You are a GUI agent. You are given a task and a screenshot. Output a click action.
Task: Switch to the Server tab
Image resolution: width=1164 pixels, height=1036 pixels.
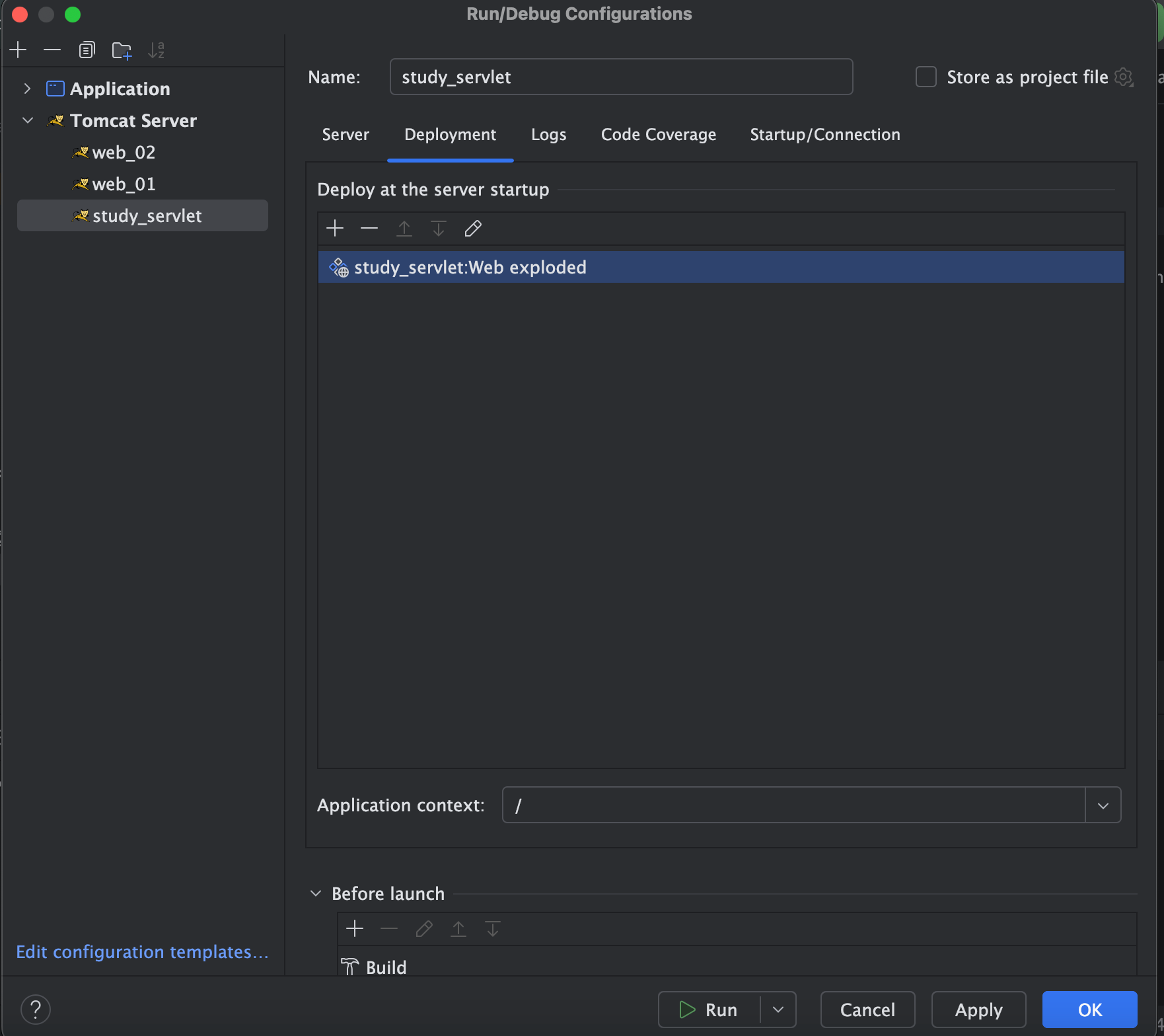pyautogui.click(x=346, y=134)
